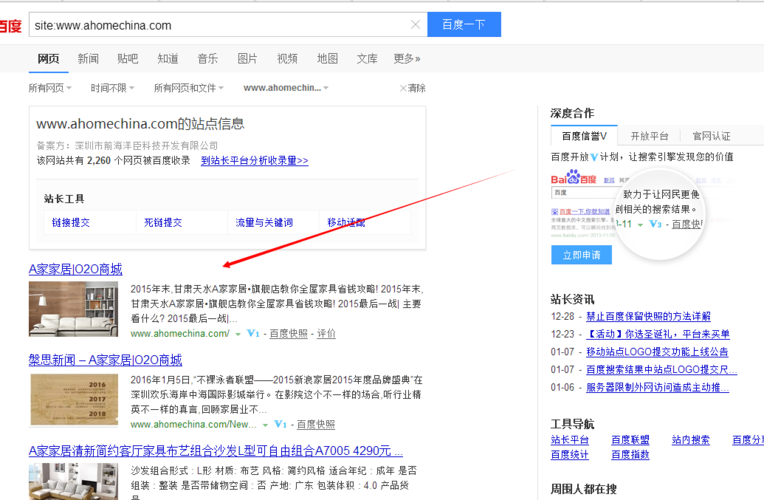Open the 百度统计 navigation link
Viewport: 764px width, 500px height.
[x=570, y=455]
